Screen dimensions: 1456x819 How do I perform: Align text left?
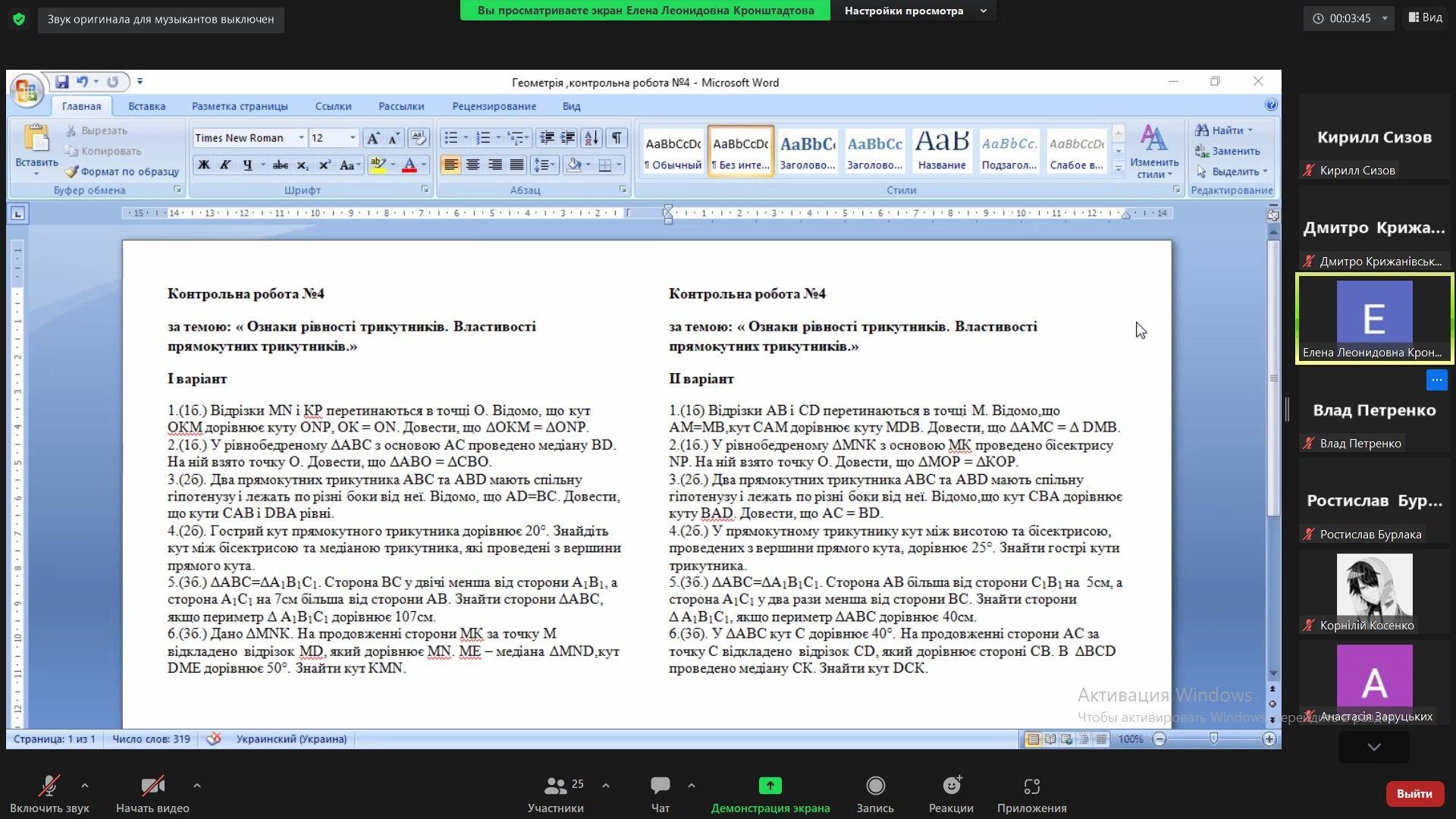coord(450,165)
